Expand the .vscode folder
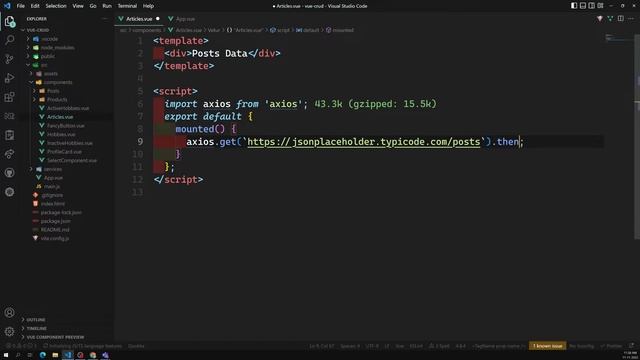 (49, 39)
